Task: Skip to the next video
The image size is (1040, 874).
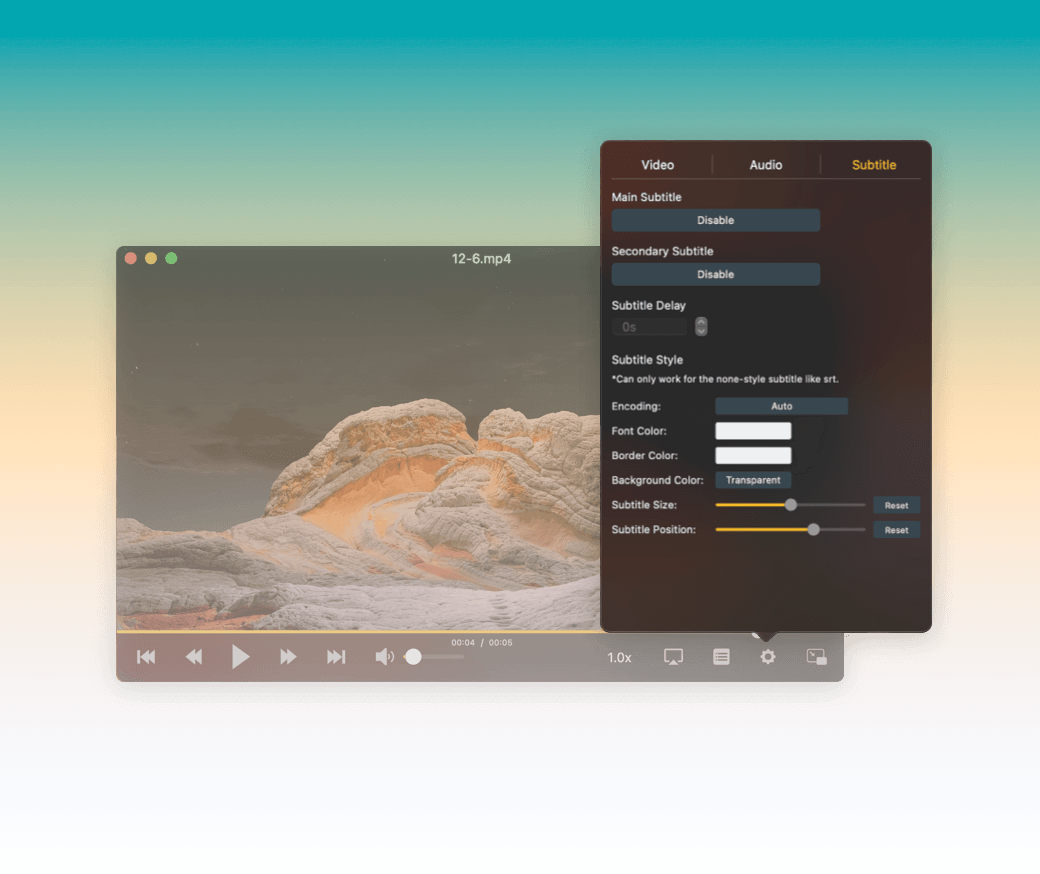Action: pyautogui.click(x=337, y=656)
